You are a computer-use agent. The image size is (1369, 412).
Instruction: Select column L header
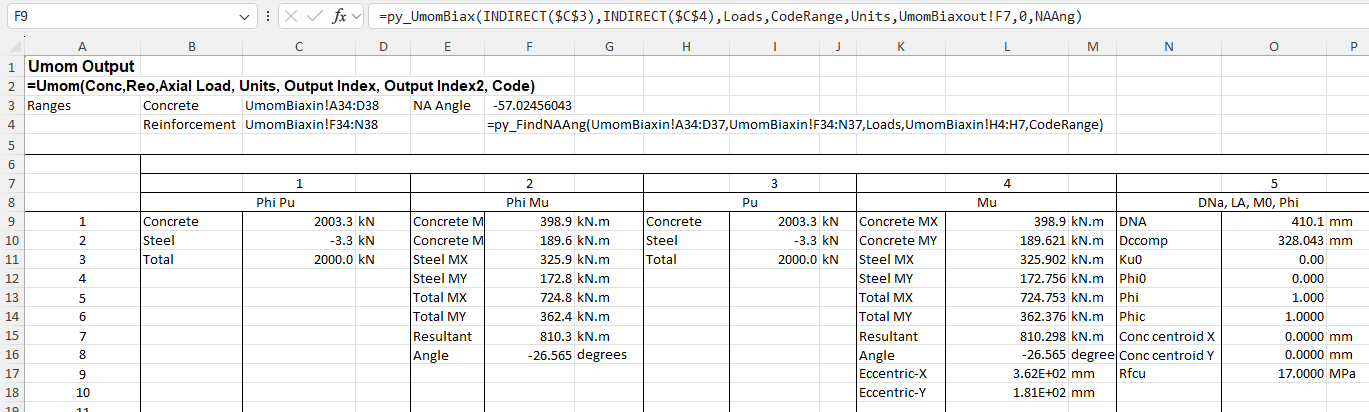click(1006, 46)
